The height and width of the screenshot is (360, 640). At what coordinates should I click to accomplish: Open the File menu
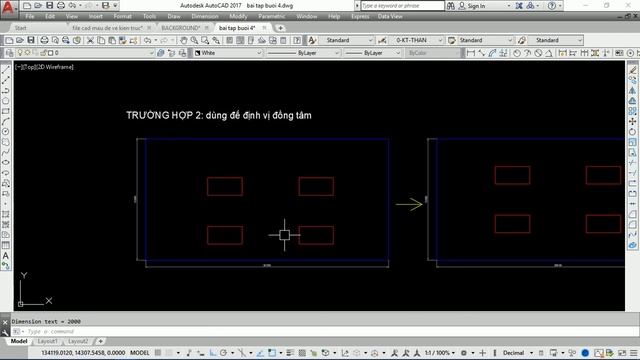[x=30, y=16]
